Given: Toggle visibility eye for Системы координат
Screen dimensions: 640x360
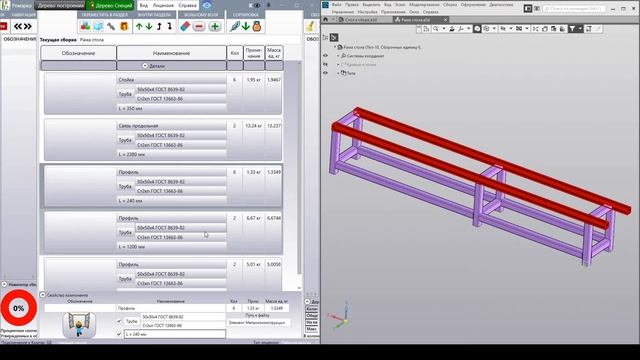Looking at the screenshot, I should [x=325, y=56].
